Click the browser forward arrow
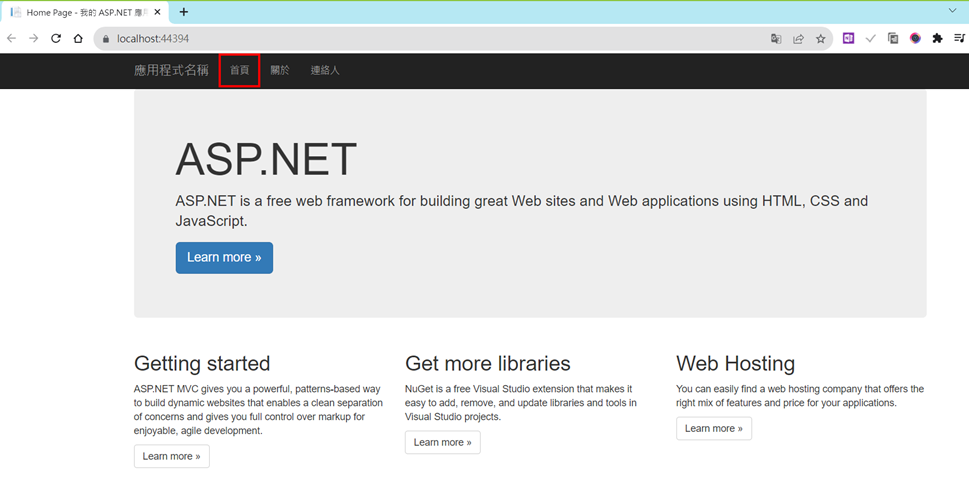Screen dimensions: 969x483 (33, 38)
